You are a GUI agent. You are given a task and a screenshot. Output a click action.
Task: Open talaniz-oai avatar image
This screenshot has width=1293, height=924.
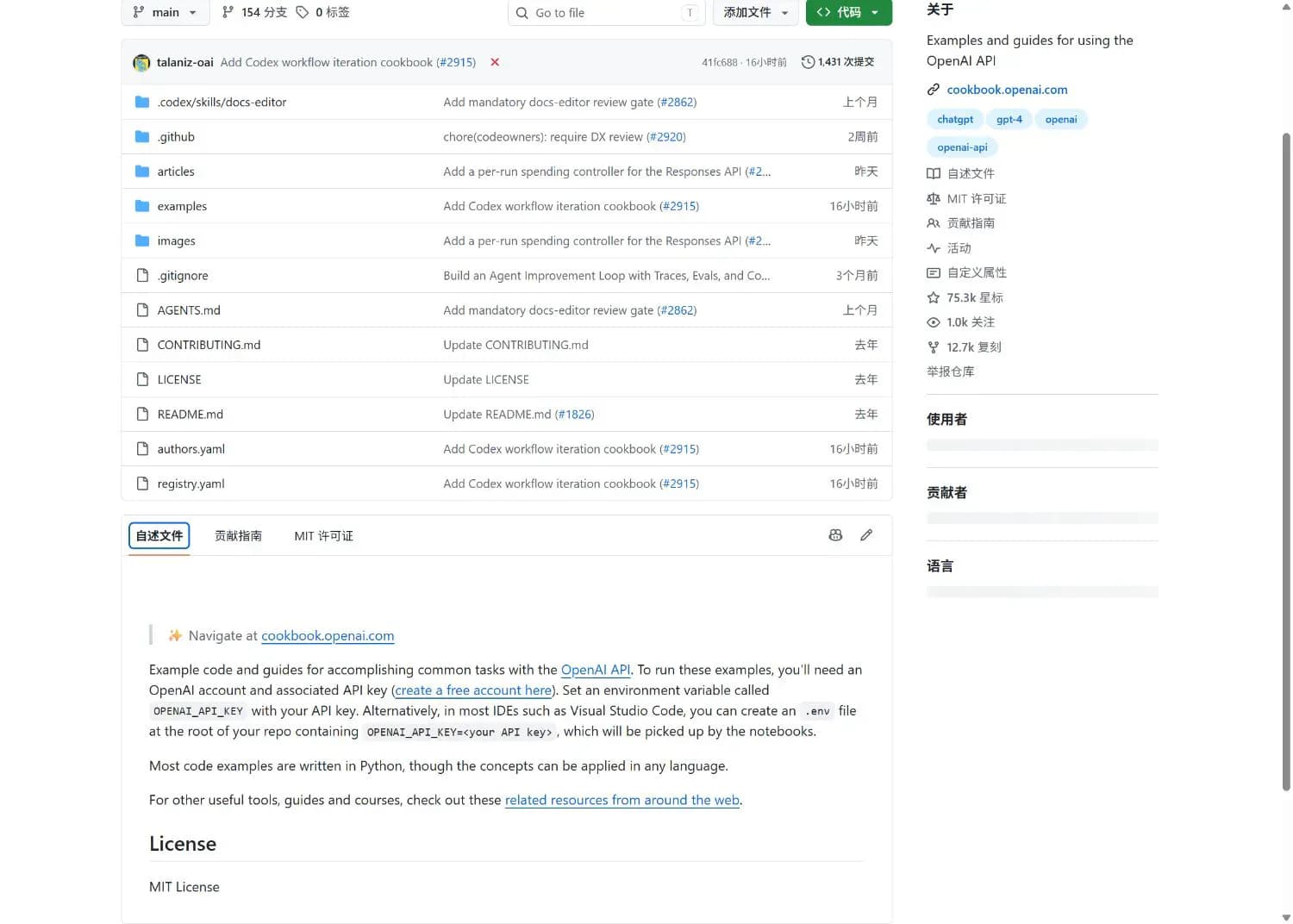141,63
